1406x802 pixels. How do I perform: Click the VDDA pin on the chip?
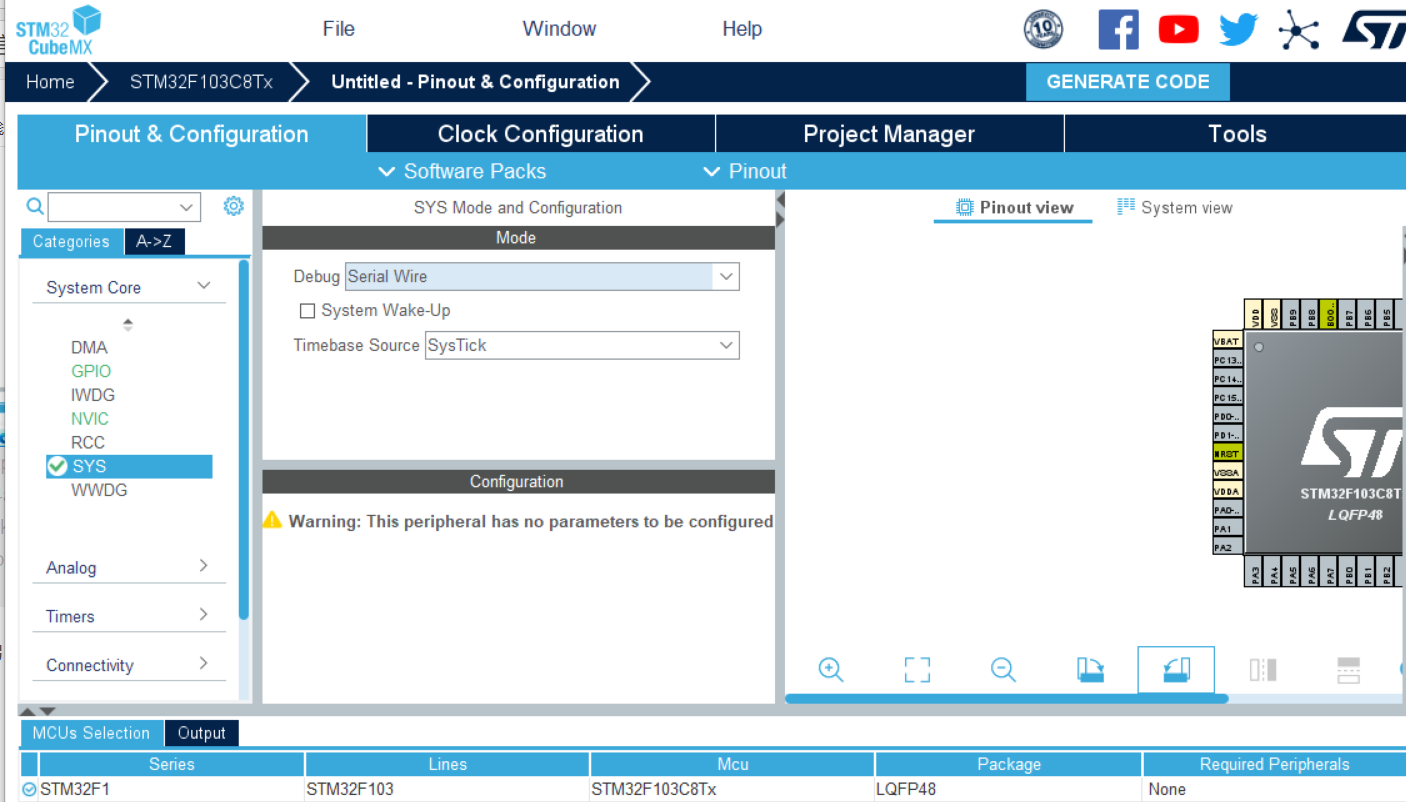pyautogui.click(x=1227, y=491)
